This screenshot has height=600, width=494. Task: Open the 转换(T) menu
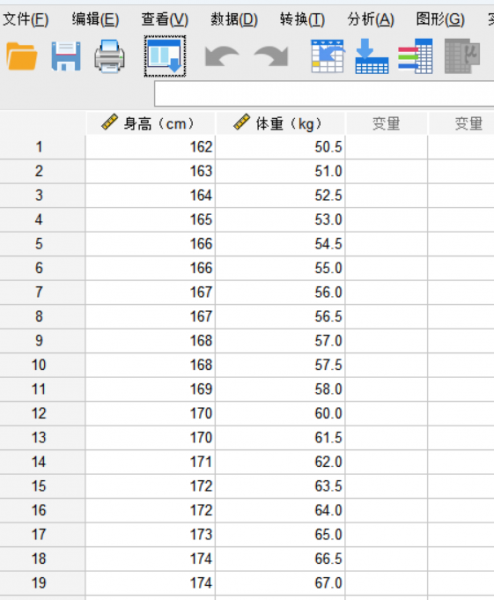[302, 19]
